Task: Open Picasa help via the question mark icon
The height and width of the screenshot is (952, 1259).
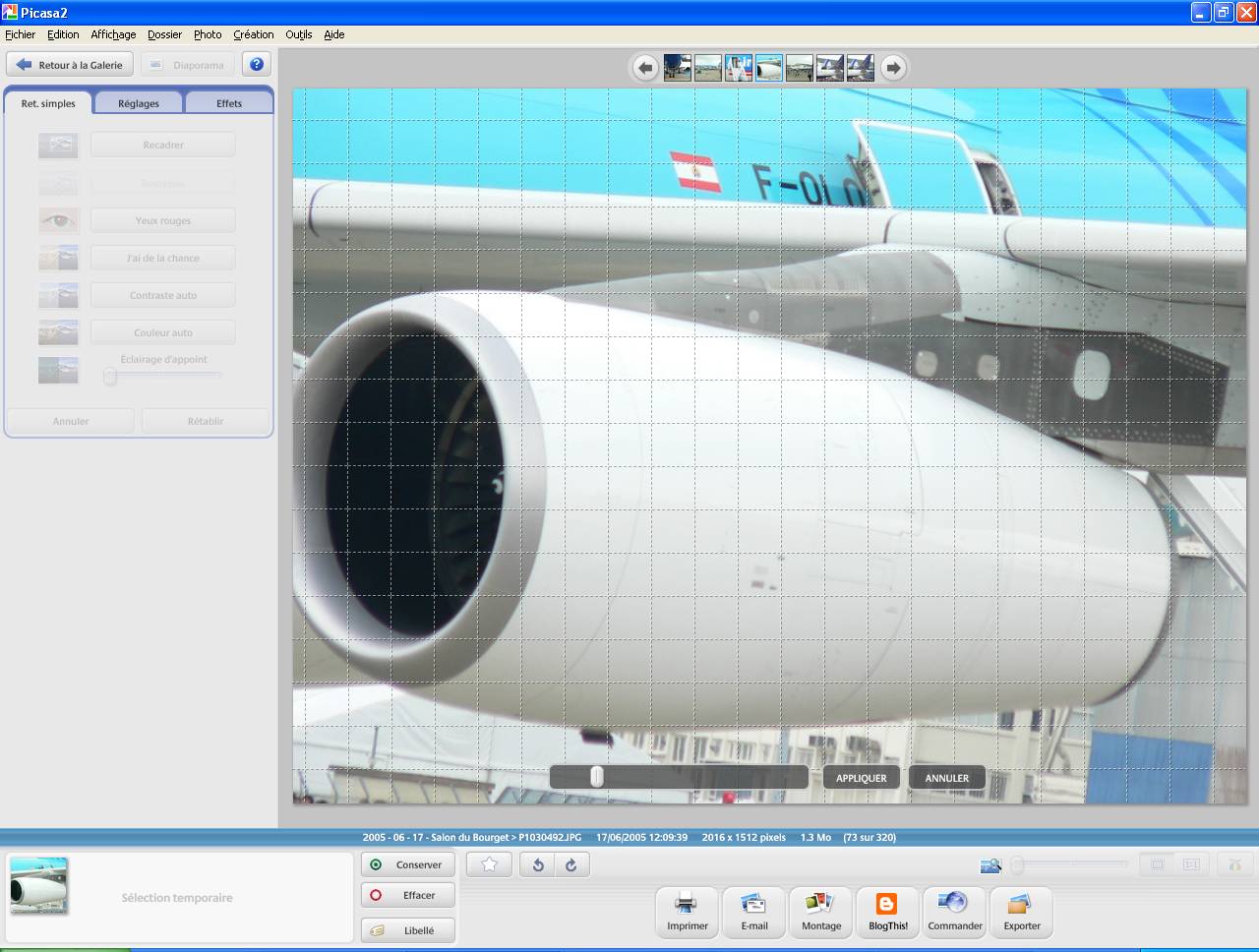Action: click(257, 65)
